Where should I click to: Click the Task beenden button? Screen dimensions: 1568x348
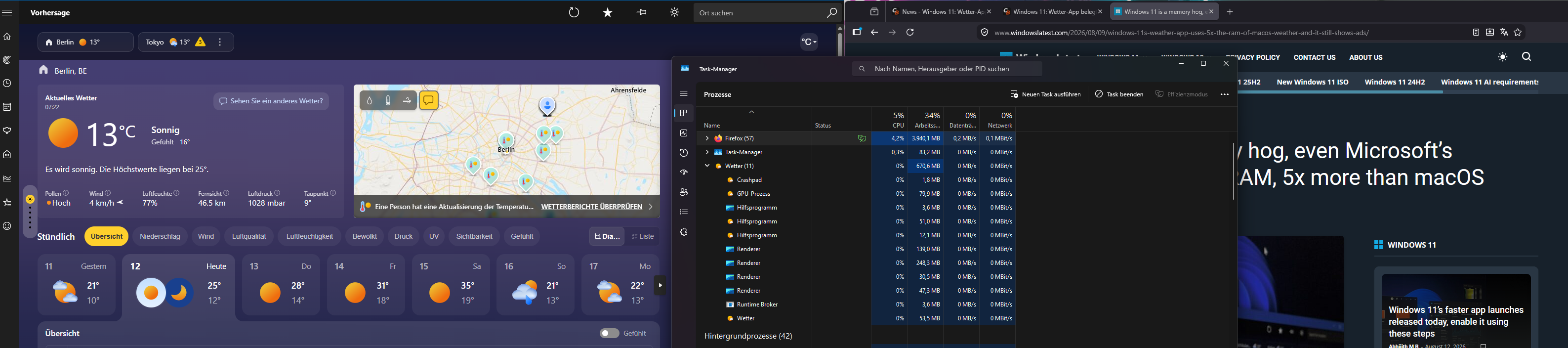(1119, 94)
